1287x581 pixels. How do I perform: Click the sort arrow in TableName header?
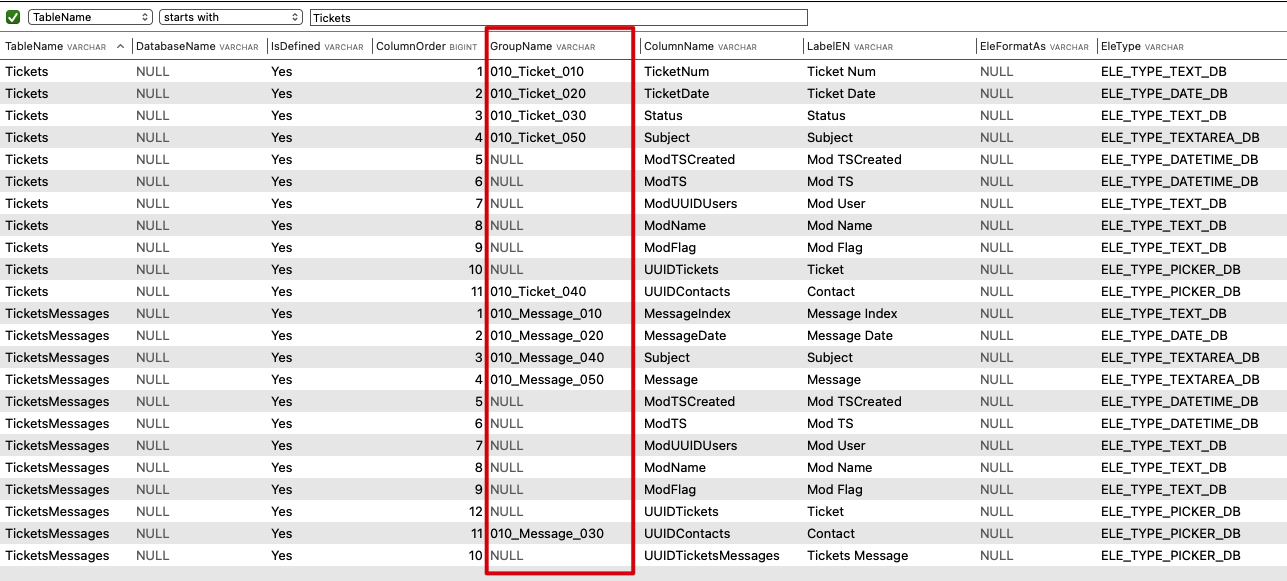[x=121, y=46]
